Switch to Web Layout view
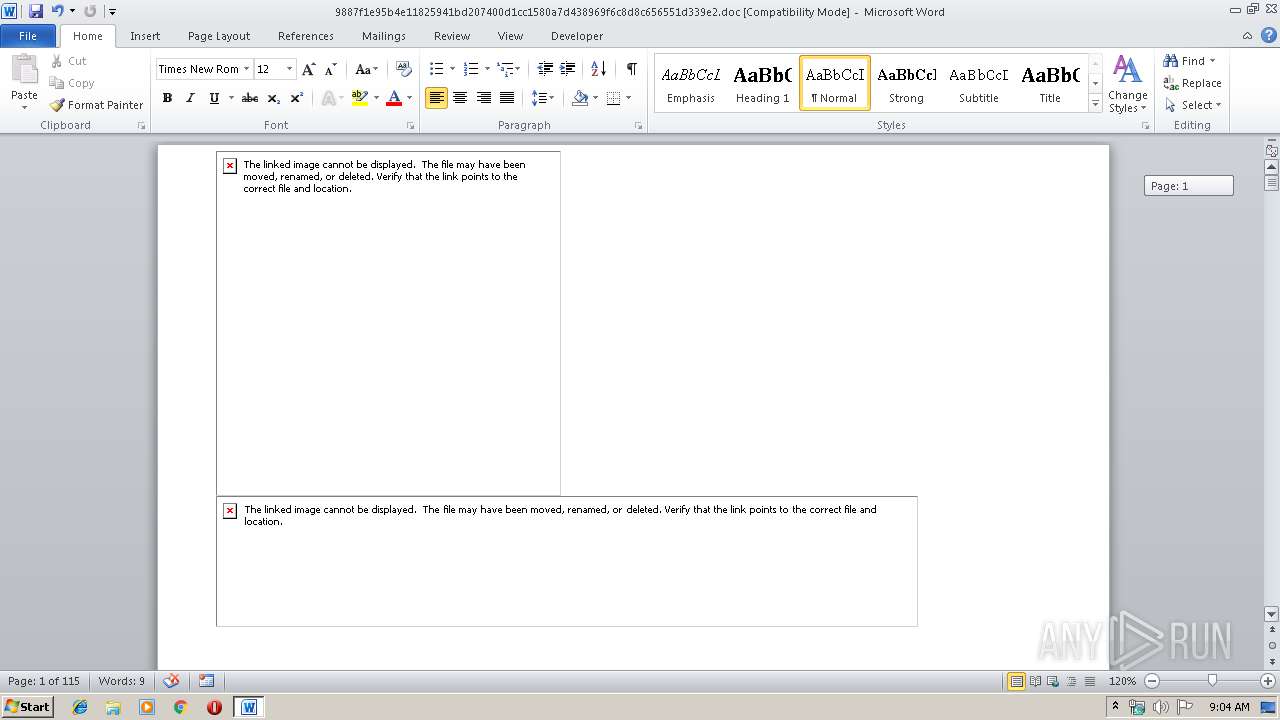 (1052, 681)
